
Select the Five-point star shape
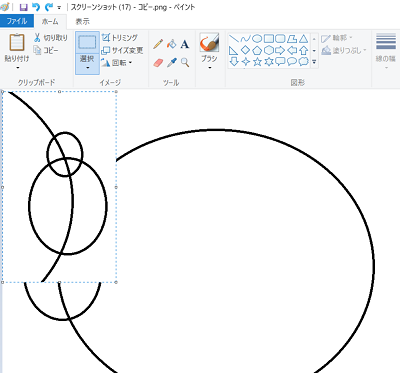pos(257,62)
